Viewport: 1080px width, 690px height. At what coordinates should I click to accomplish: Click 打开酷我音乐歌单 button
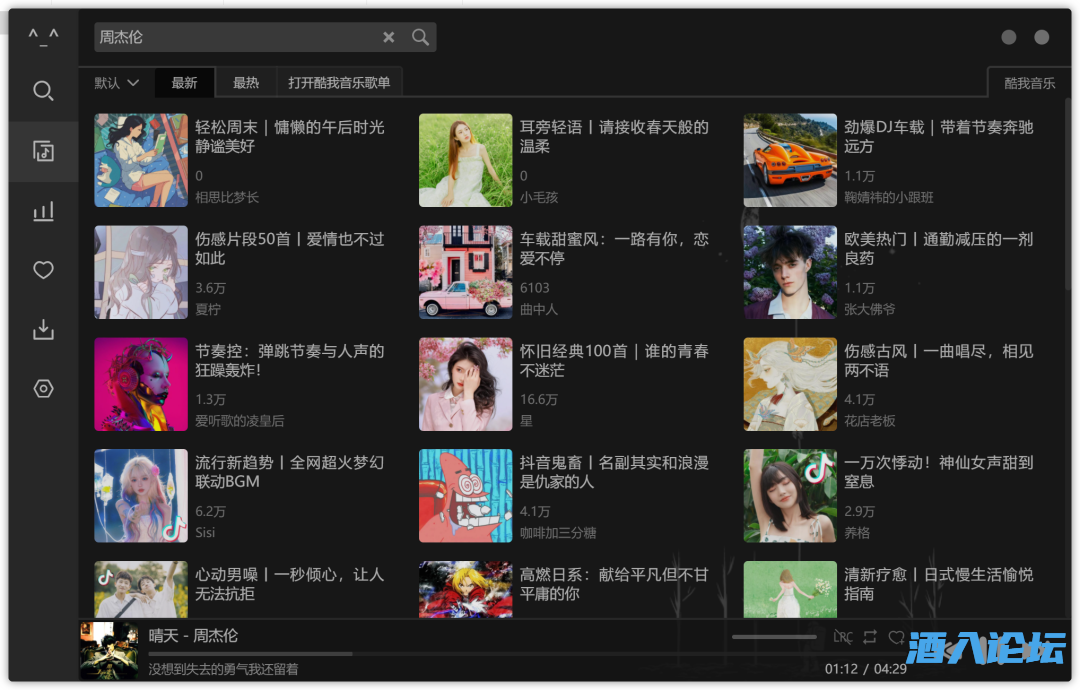click(339, 83)
